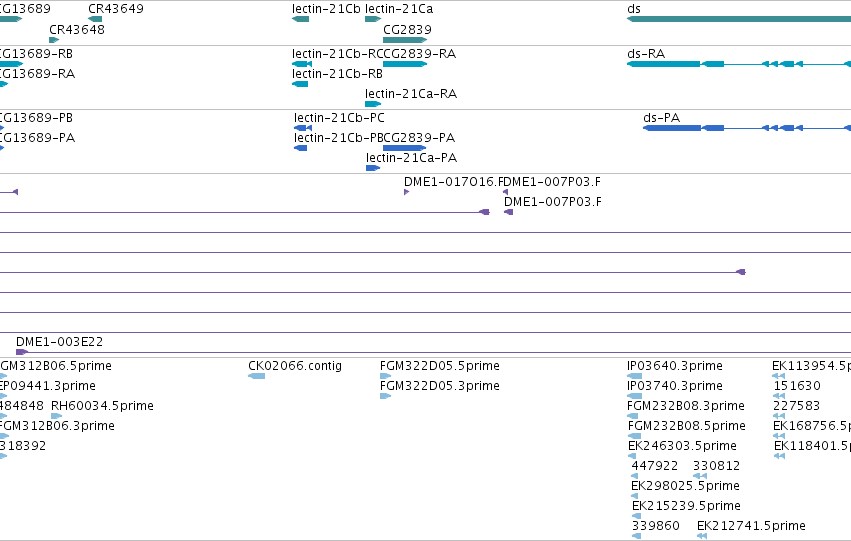Select the CG13689-PA protein label
The width and height of the screenshot is (851, 541).
(x=37, y=138)
